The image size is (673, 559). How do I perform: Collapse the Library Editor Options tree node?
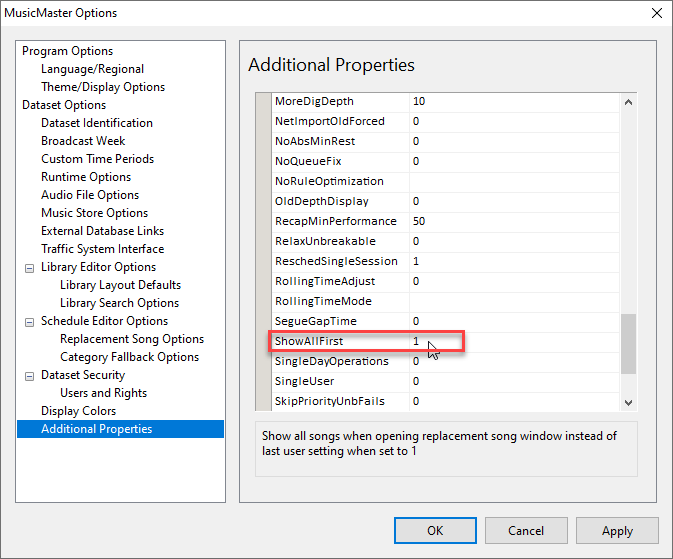(x=29, y=268)
